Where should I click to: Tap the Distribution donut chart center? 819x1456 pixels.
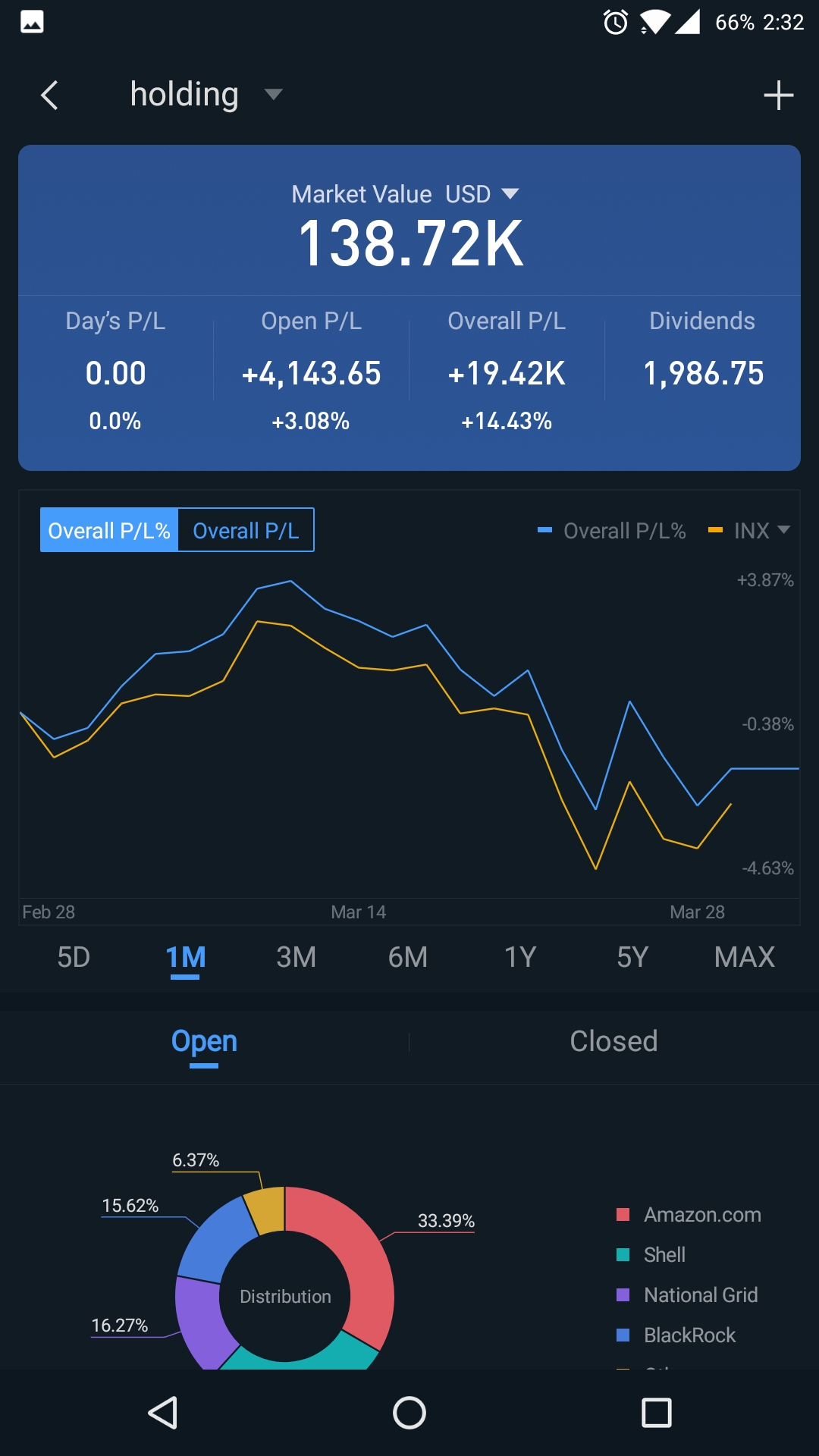point(285,1296)
